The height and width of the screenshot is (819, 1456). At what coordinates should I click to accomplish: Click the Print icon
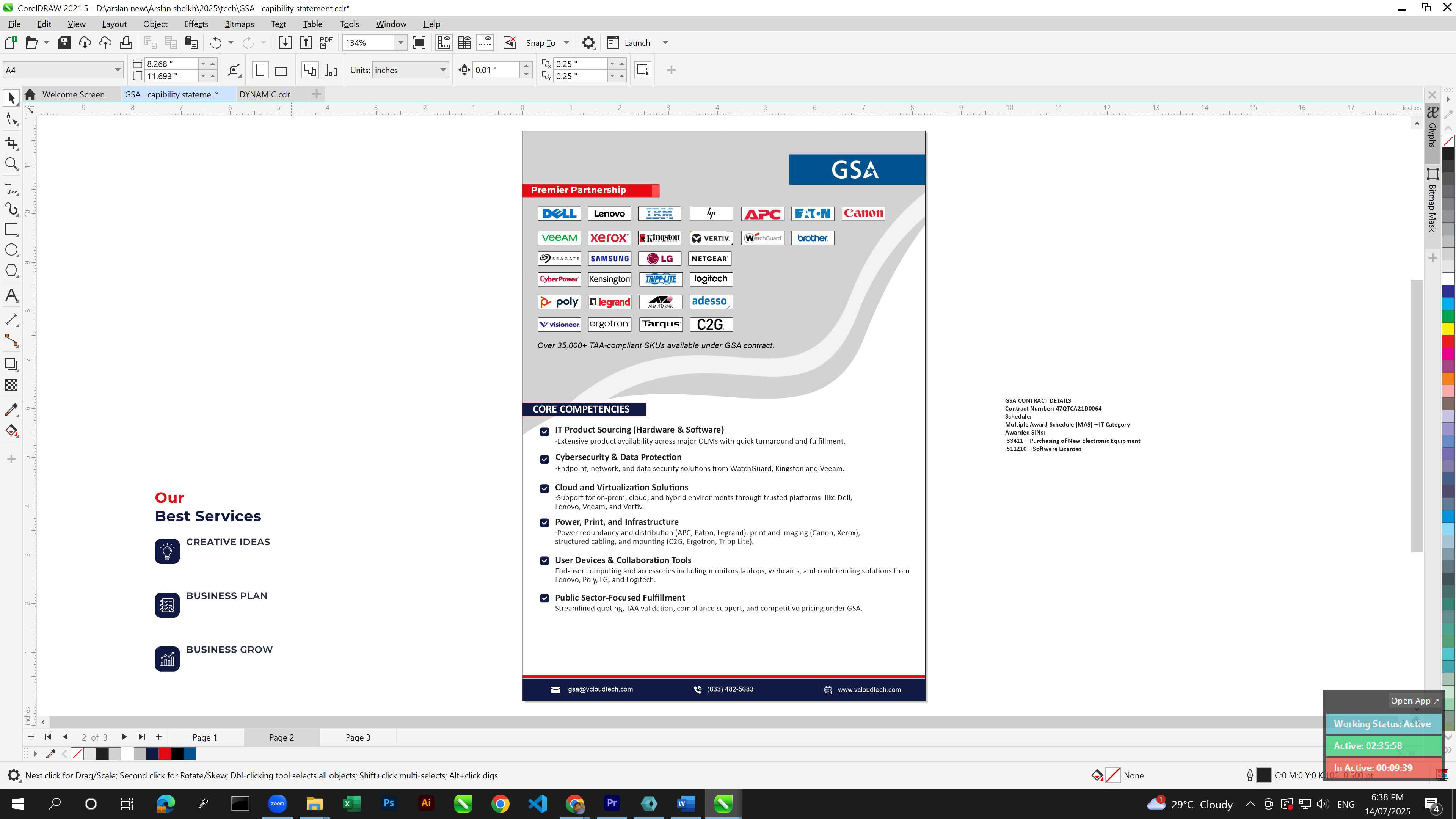pyautogui.click(x=126, y=42)
